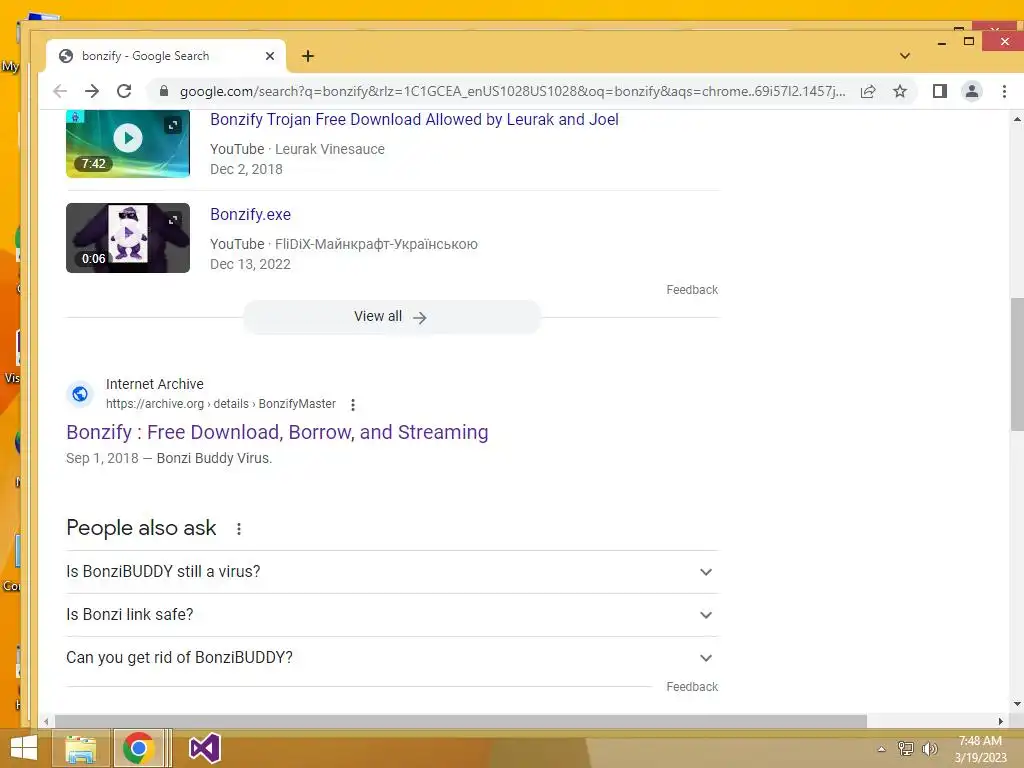Click Feedback under video results
1024x768 pixels.
tap(692, 290)
